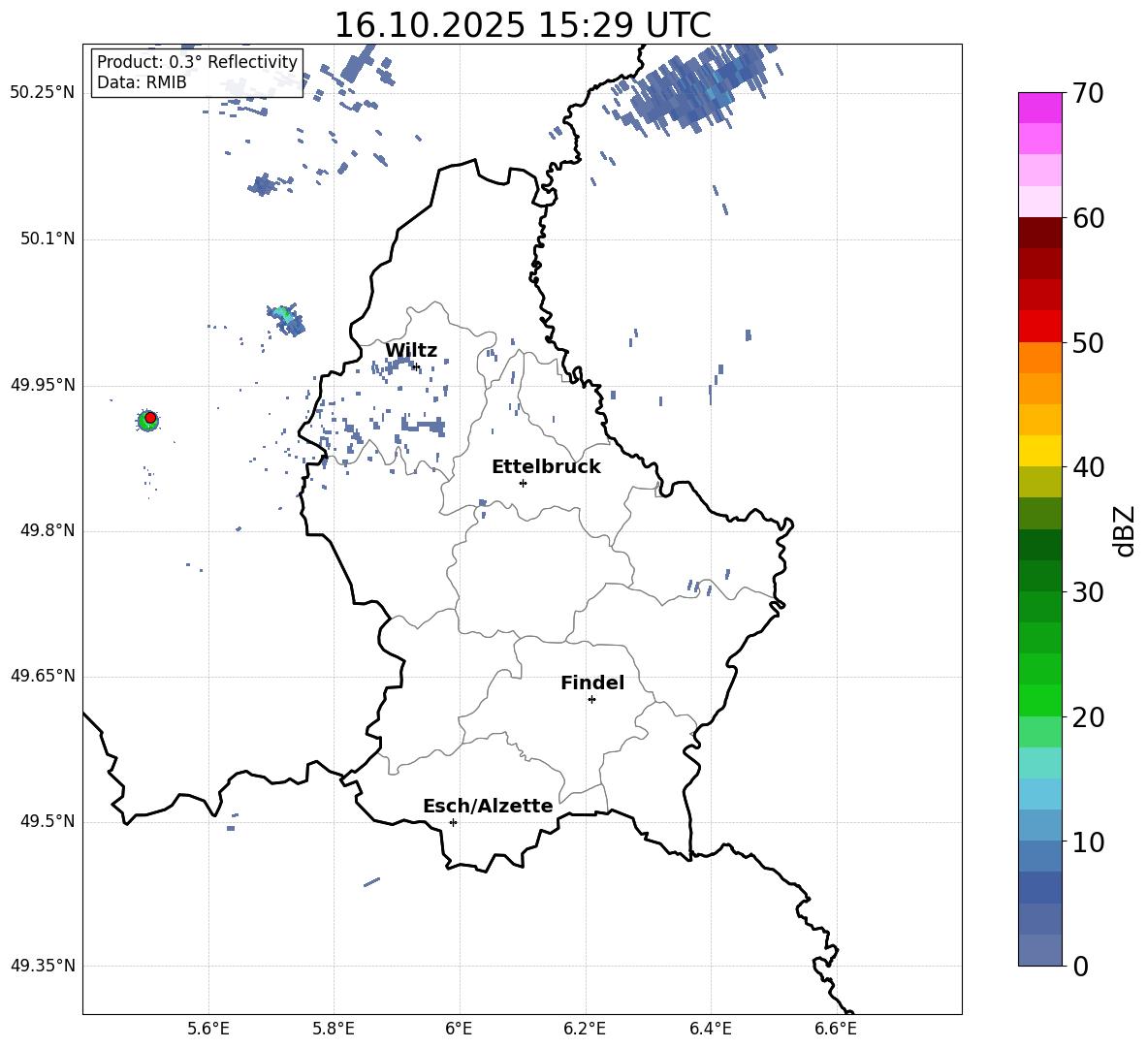Click the Ettelbruck cross marker
1148x1048 pixels.
point(523,483)
